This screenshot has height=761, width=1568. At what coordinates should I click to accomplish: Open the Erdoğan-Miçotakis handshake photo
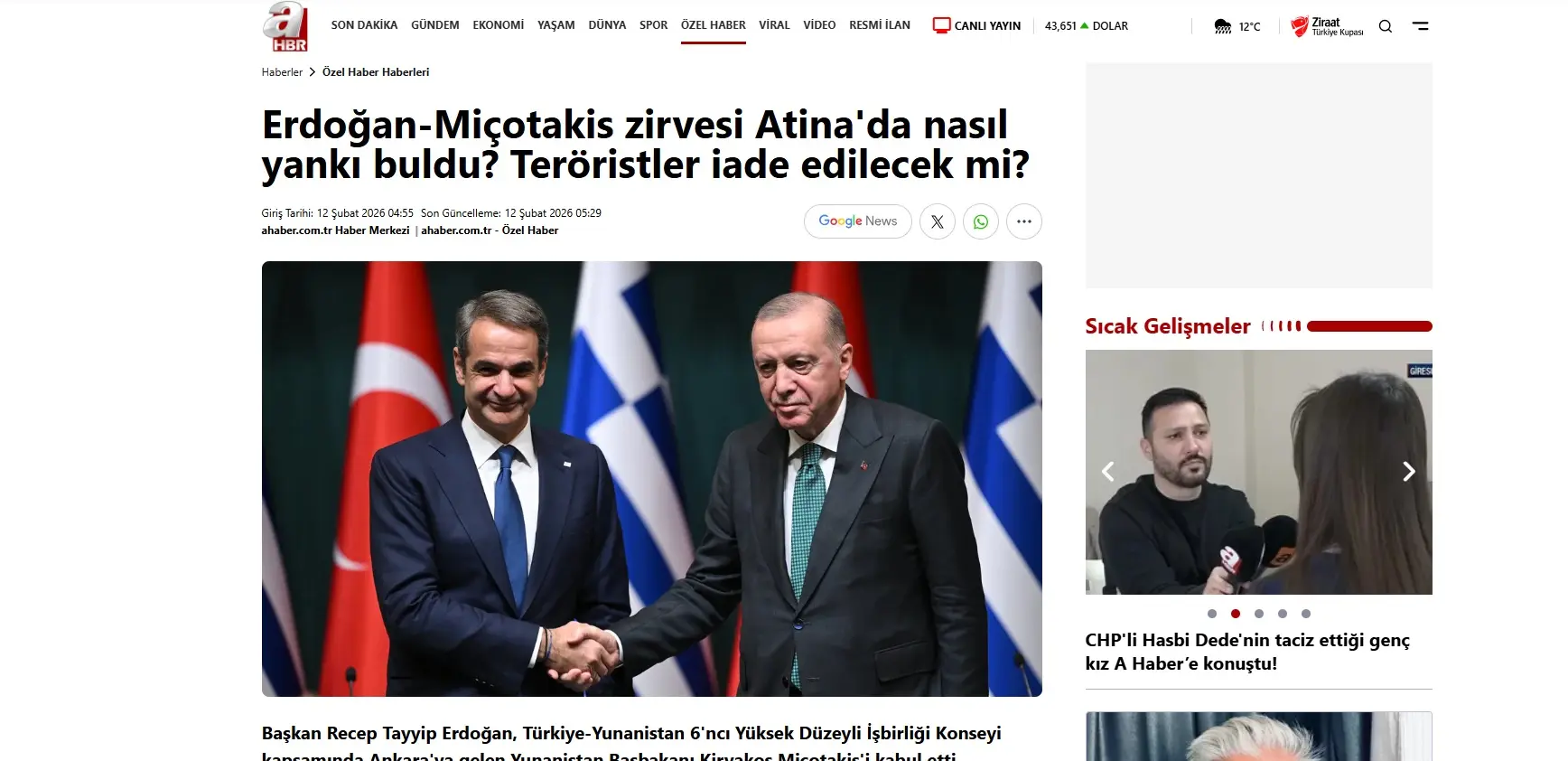pos(652,479)
